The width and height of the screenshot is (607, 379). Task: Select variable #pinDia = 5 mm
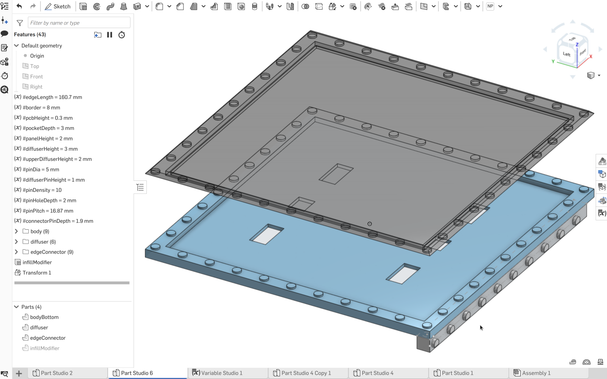[41, 169]
